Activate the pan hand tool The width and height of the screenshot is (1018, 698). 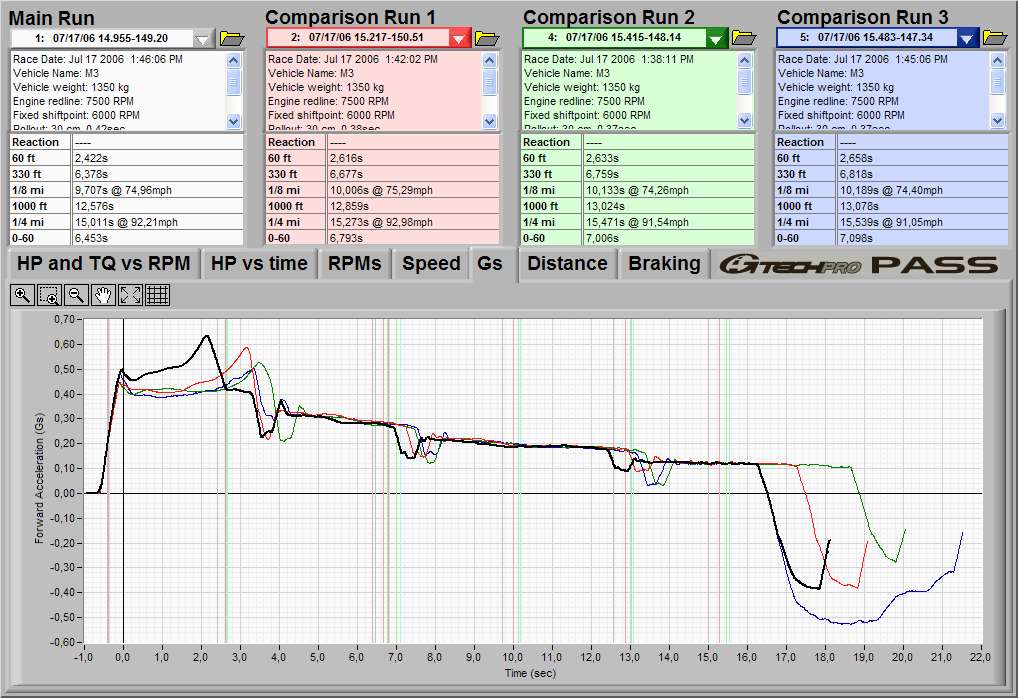pos(103,295)
